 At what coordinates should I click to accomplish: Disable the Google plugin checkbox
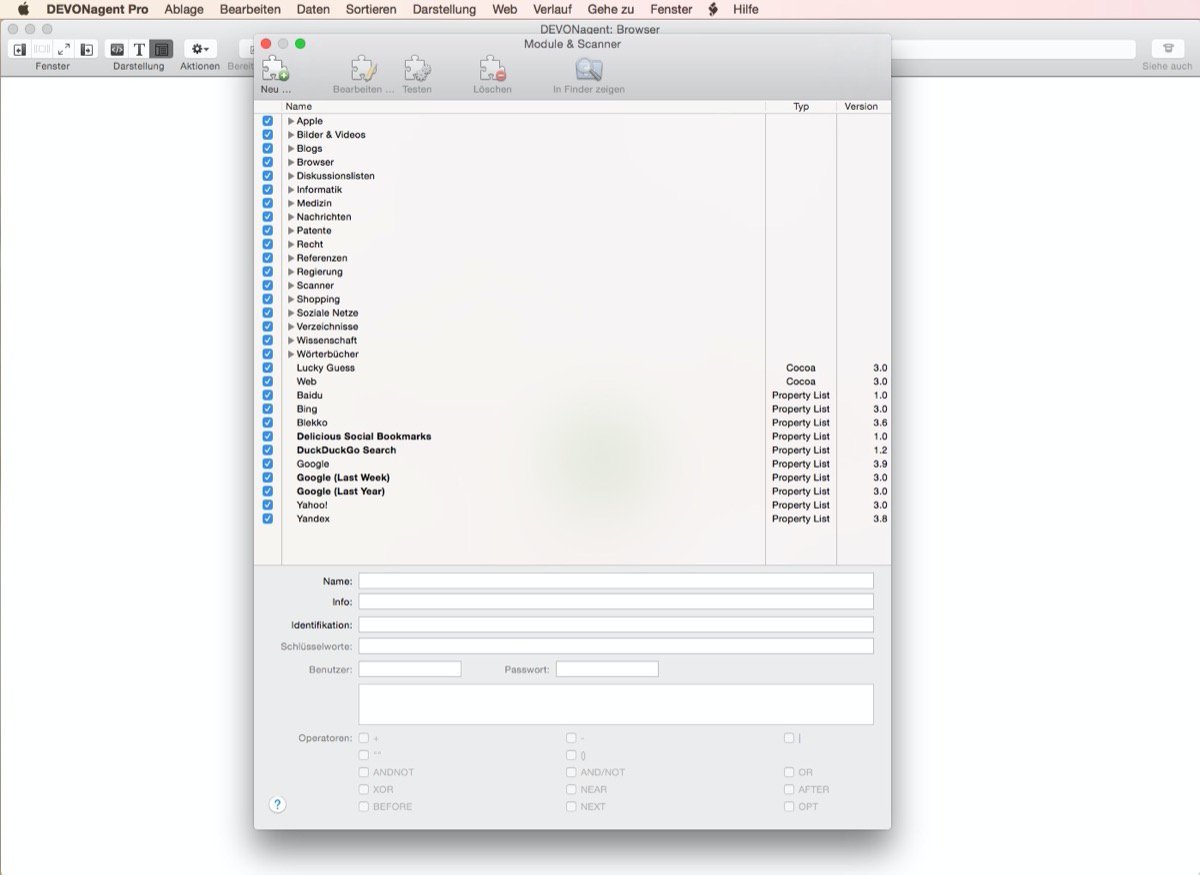(x=267, y=464)
